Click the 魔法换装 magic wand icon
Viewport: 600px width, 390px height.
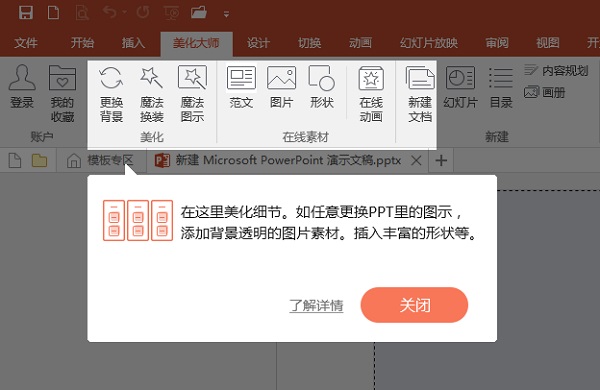(x=152, y=94)
